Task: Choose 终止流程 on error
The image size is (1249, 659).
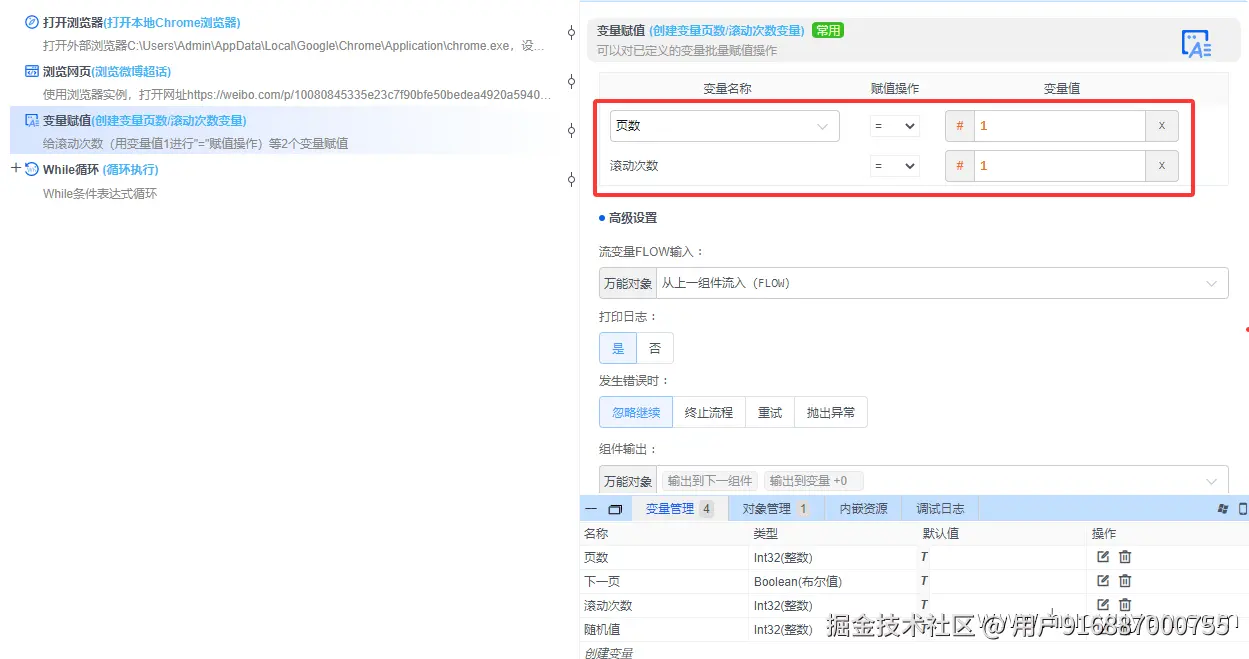Action: [709, 412]
